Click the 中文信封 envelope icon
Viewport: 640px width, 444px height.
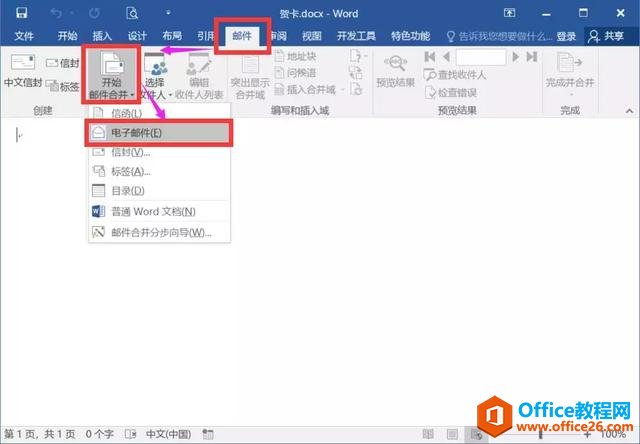[x=23, y=71]
